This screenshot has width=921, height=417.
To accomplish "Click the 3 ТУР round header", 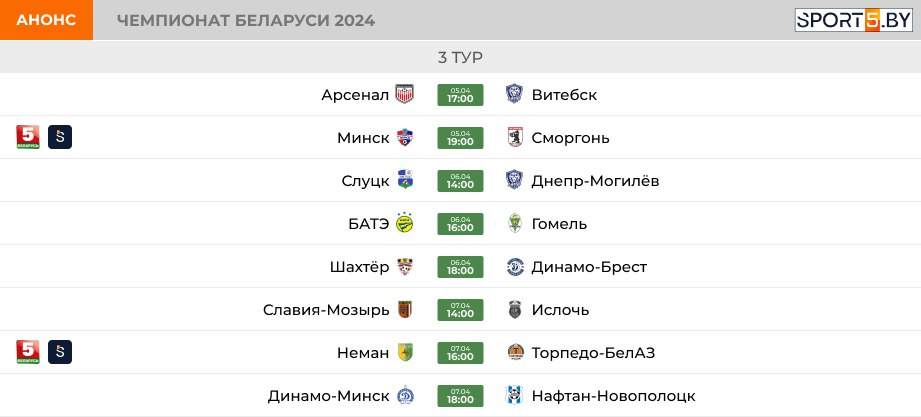I will [460, 58].
